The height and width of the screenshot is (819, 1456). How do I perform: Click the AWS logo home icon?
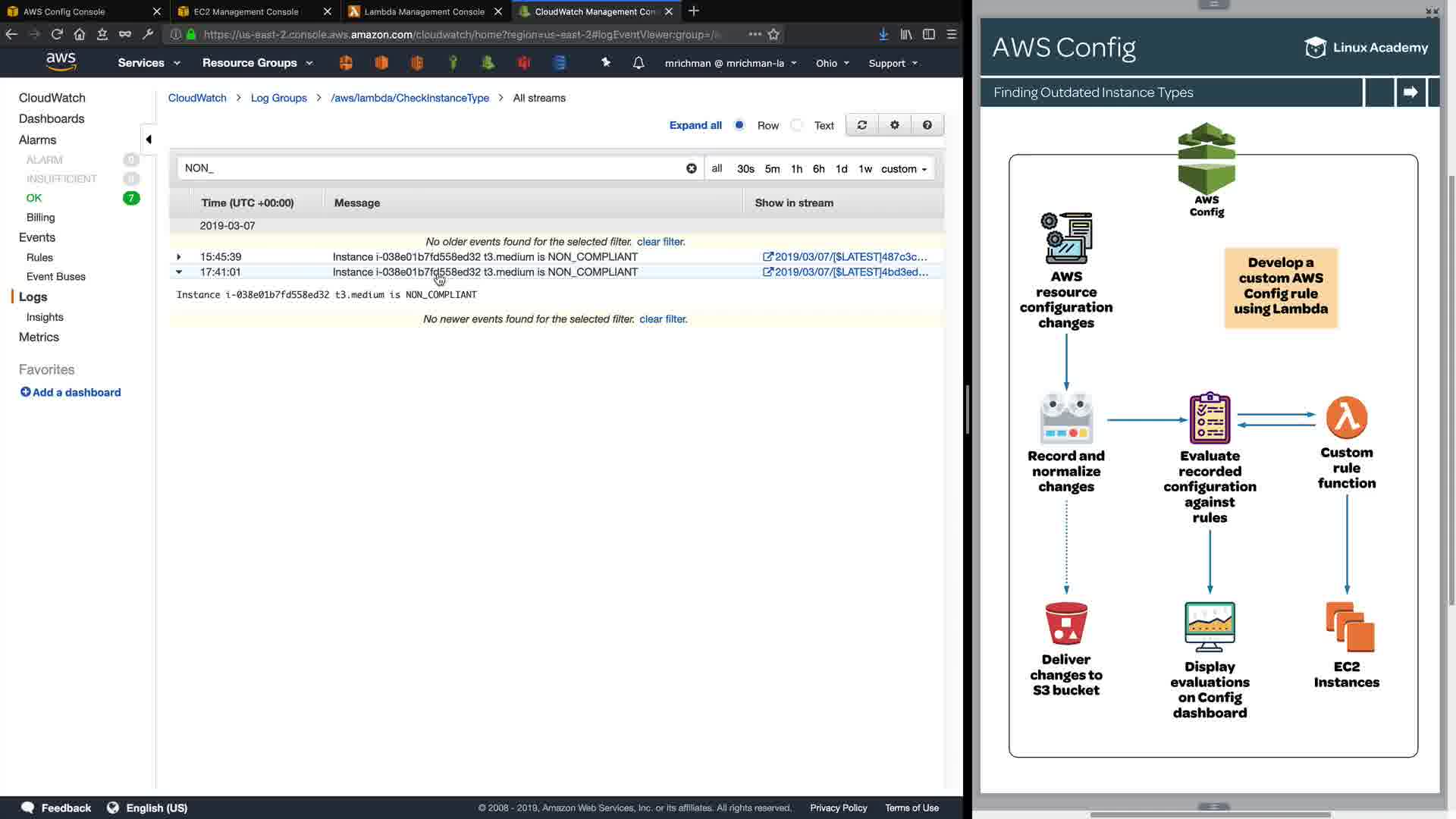tap(61, 62)
